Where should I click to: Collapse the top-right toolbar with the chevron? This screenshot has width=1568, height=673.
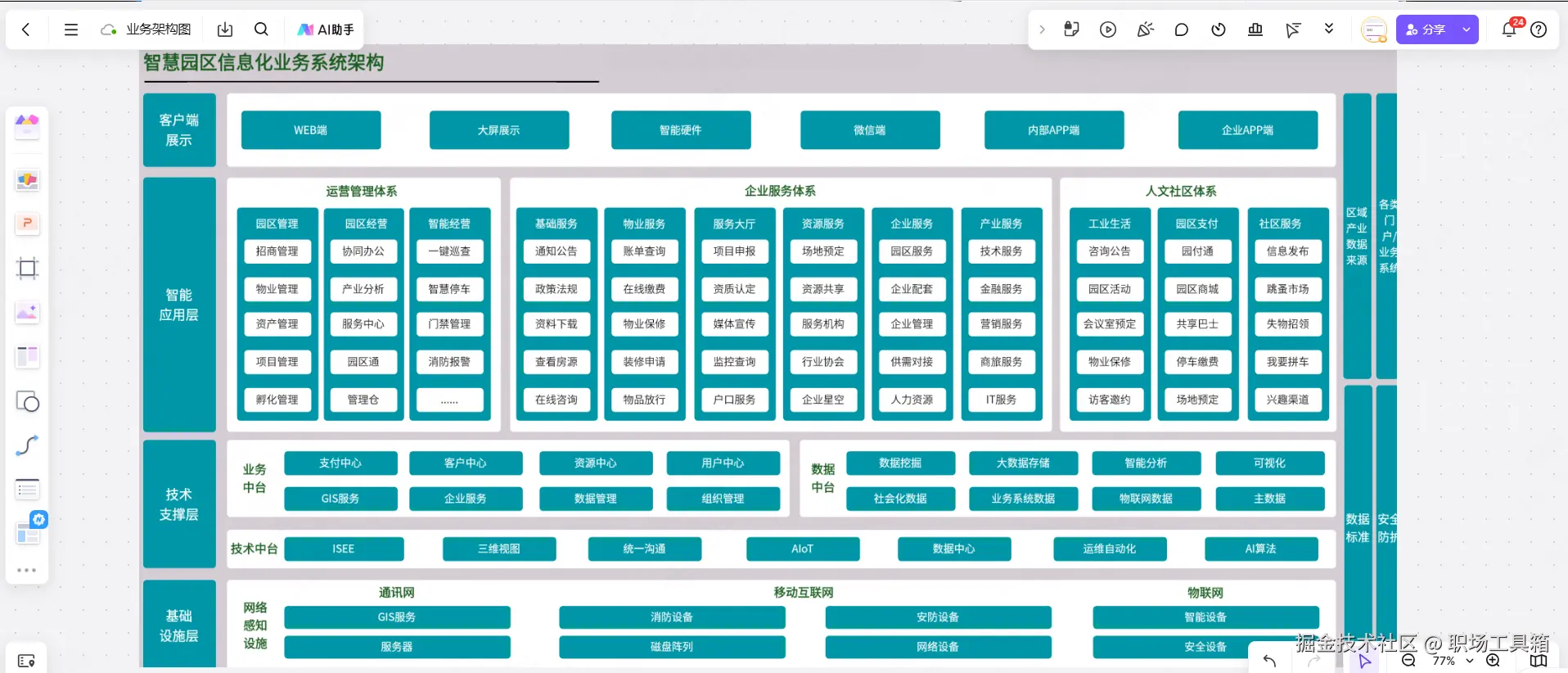pyautogui.click(x=1042, y=29)
